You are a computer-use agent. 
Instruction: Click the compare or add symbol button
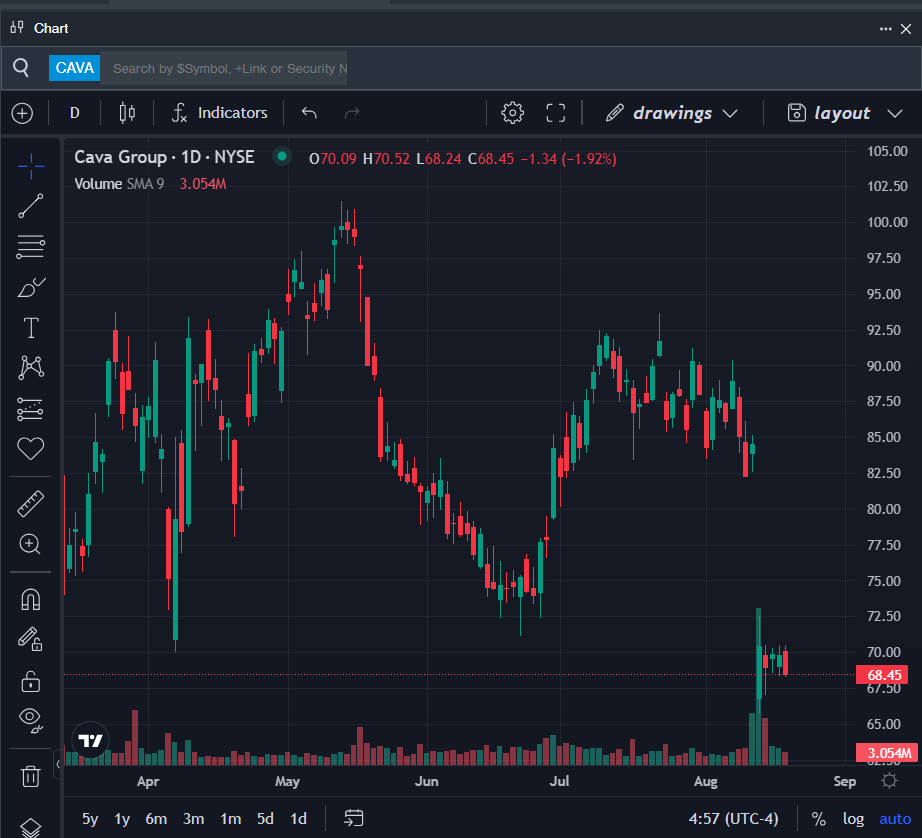pyautogui.click(x=22, y=113)
